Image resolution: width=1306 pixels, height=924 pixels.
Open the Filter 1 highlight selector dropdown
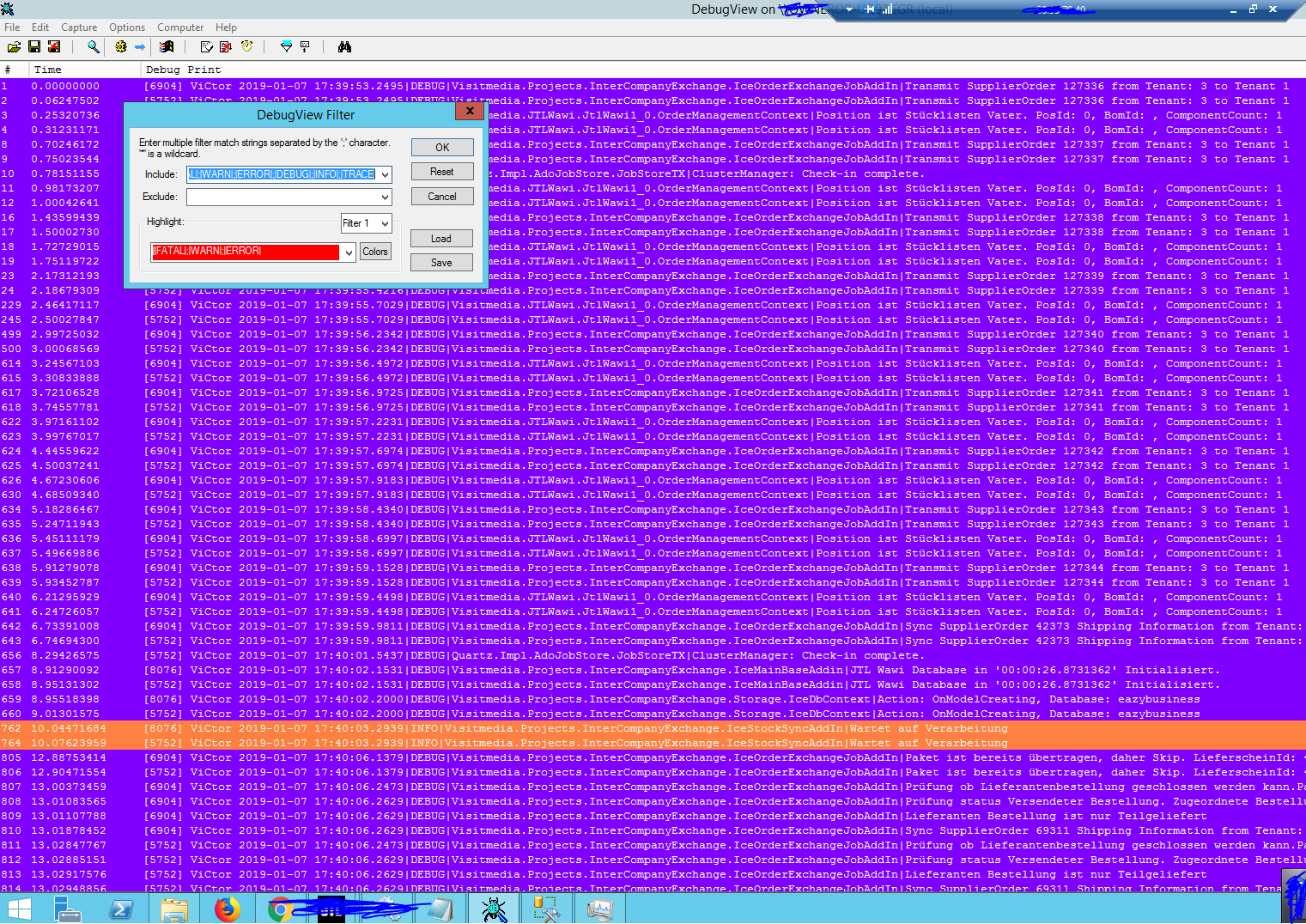(x=385, y=223)
